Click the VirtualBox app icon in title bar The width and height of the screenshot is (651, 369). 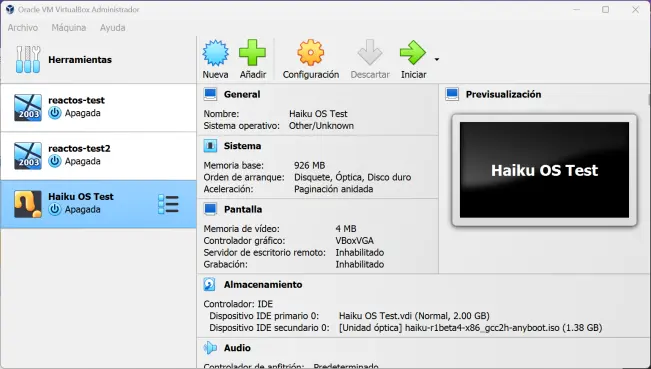[x=10, y=9]
